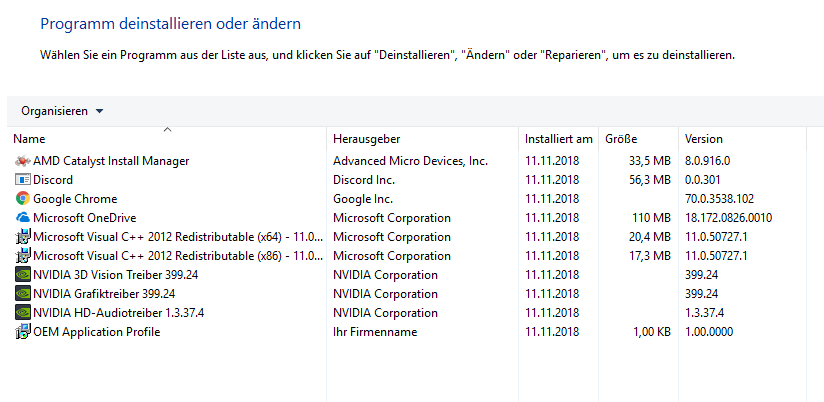Sort list by Größe column header
824x402 pixels.
pos(621,139)
